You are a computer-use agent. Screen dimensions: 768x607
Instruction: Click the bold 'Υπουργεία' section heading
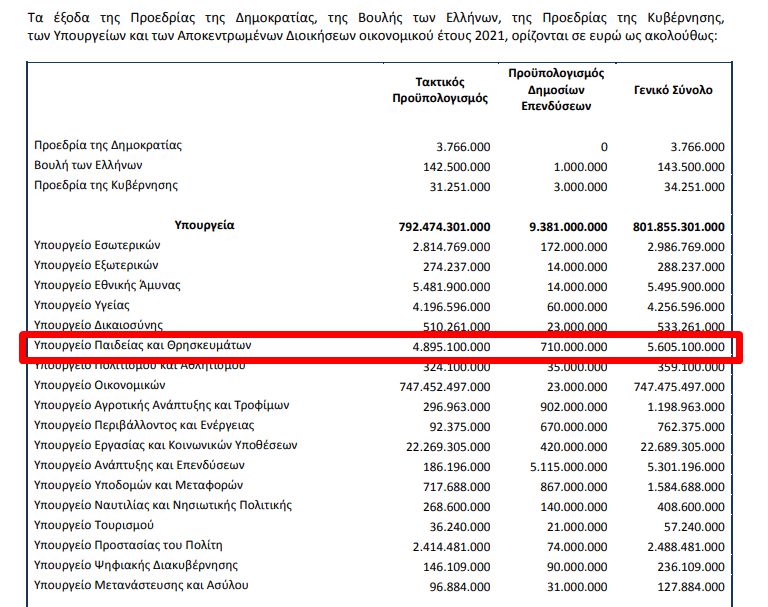click(204, 226)
